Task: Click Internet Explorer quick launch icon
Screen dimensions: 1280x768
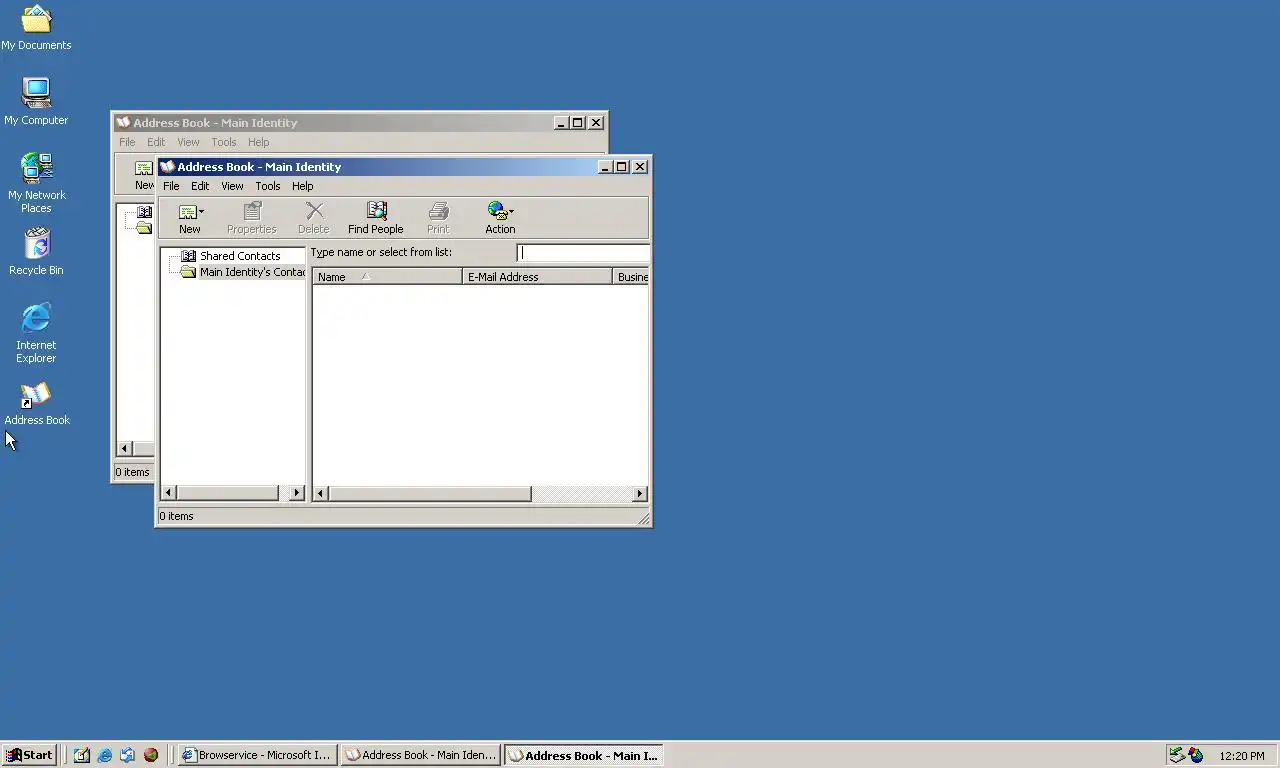Action: coord(105,755)
